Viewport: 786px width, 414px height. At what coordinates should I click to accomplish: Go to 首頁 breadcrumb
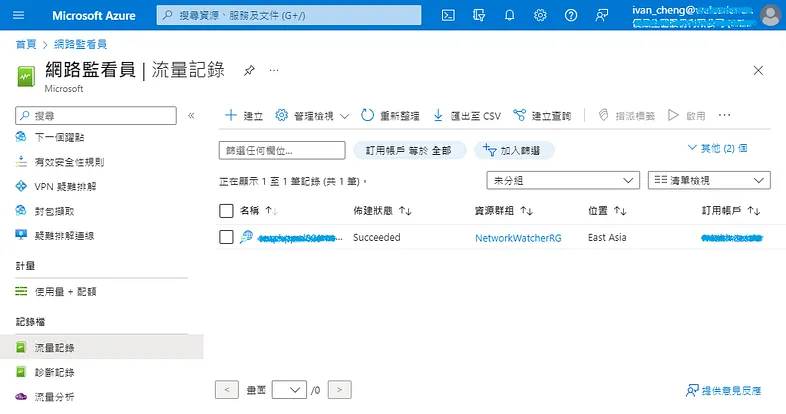click(x=26, y=44)
